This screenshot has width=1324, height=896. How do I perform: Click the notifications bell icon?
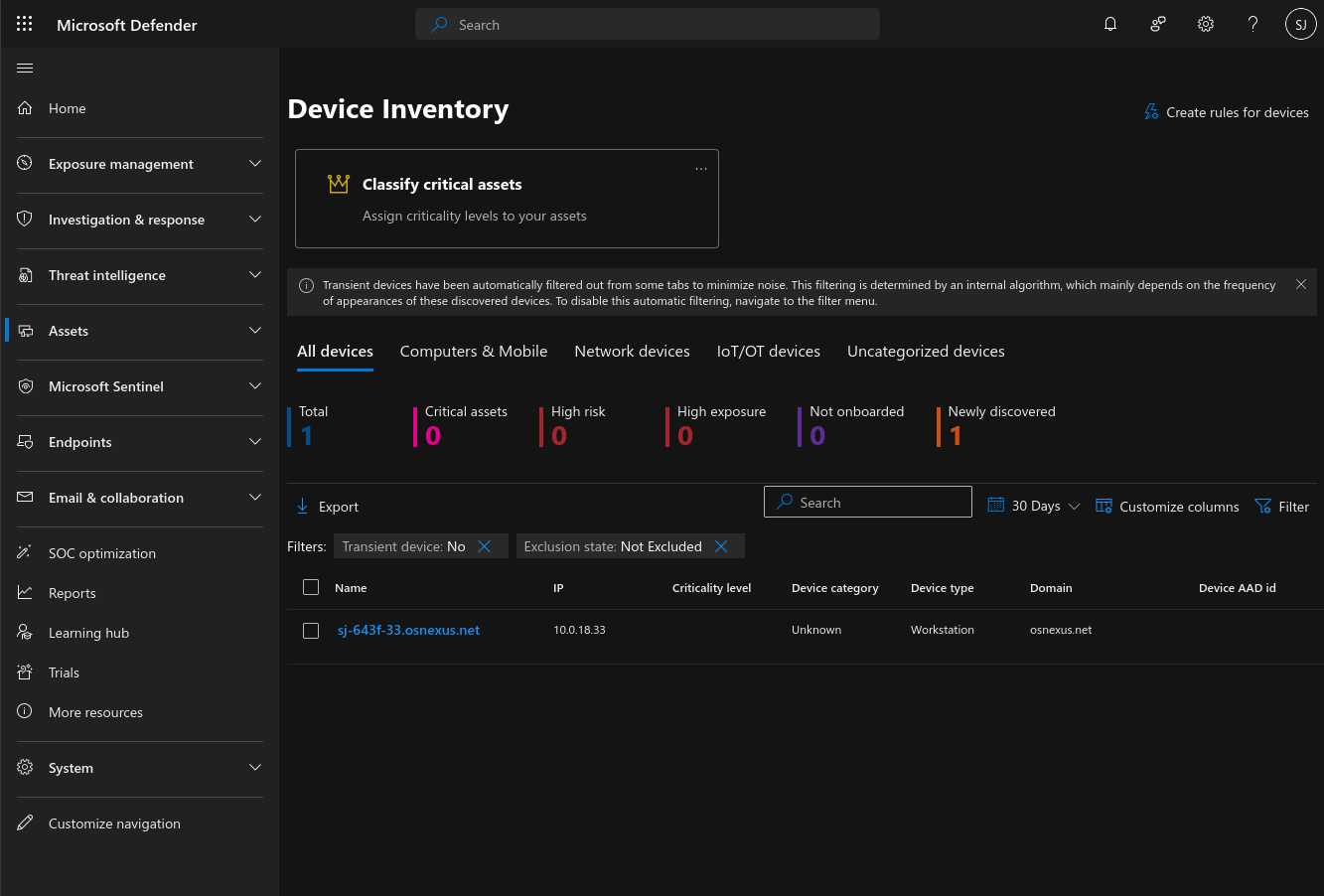(1110, 25)
